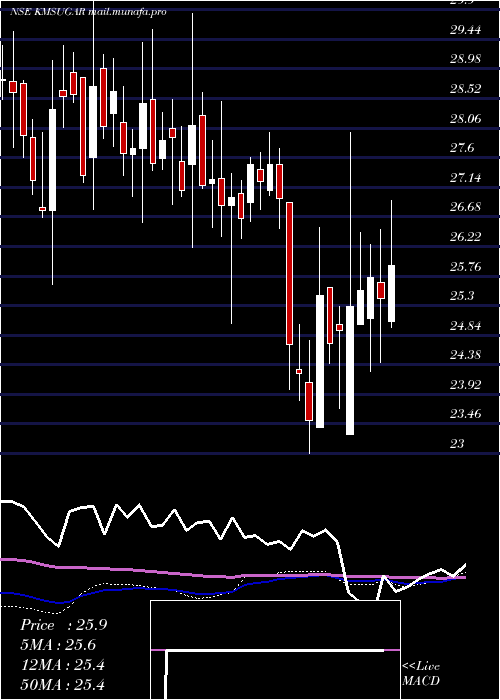500x700 pixels.
Task: Select the 27.14 price axis label
Action: (x=466, y=178)
